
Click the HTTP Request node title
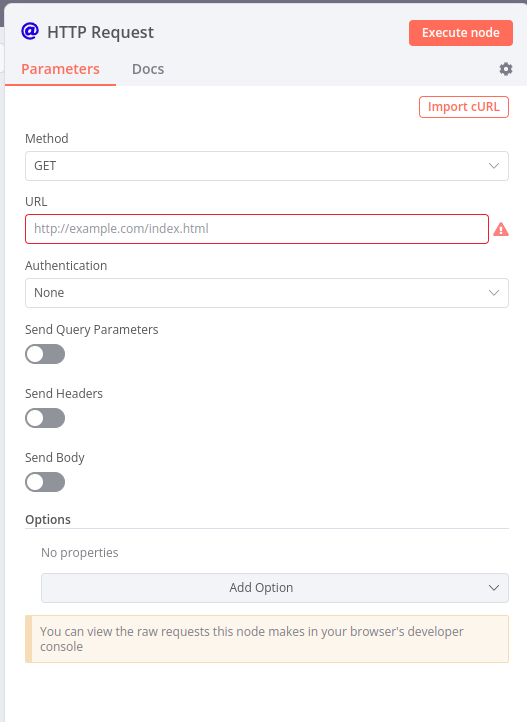click(x=100, y=32)
